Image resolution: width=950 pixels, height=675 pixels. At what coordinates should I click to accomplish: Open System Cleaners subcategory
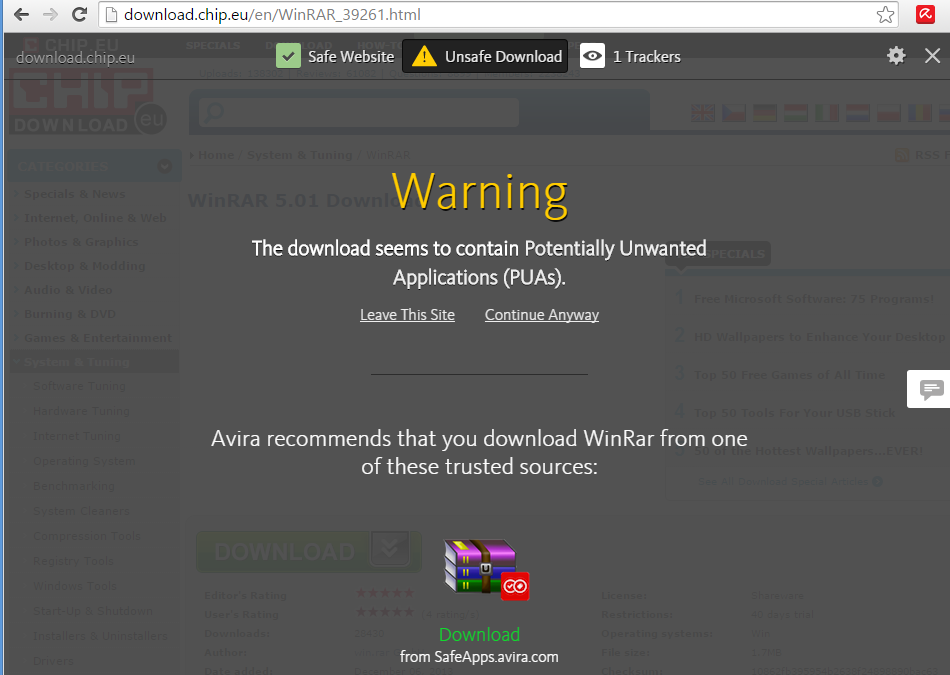[x=81, y=511]
